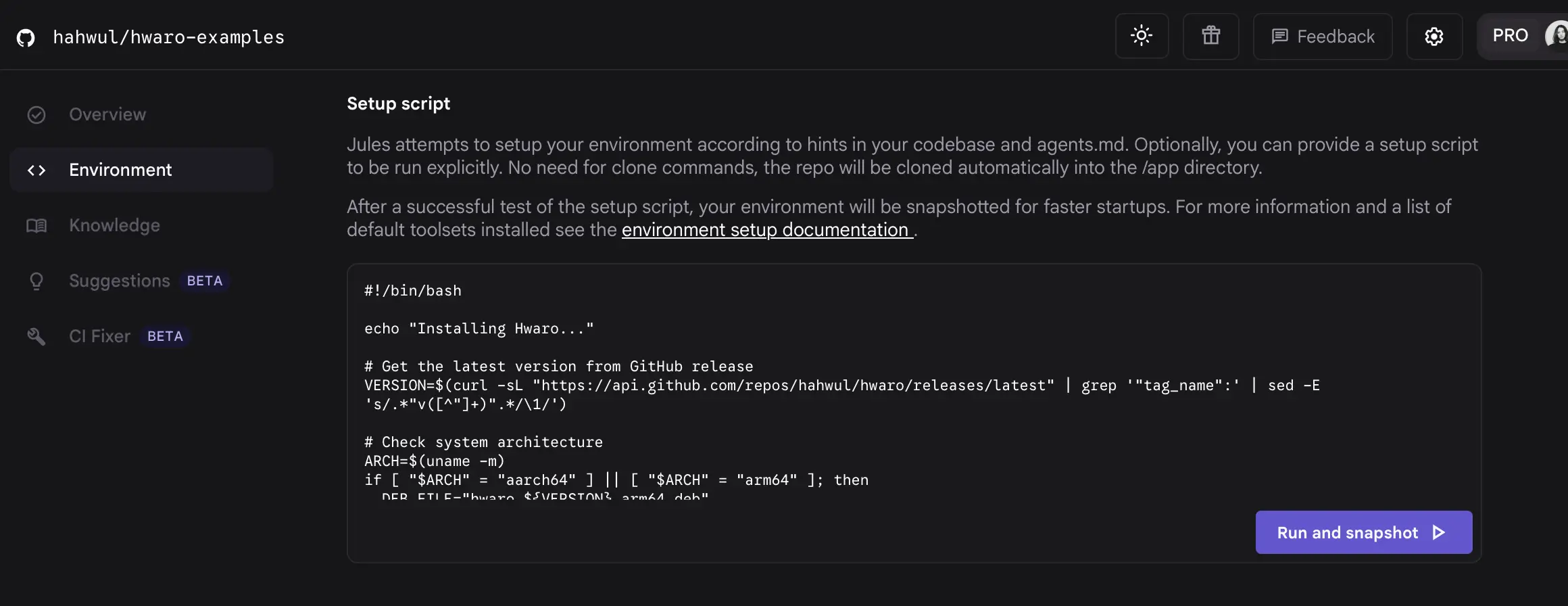Open the Suggestions beta section
Viewport: 1568px width, 606px height.
coord(120,281)
